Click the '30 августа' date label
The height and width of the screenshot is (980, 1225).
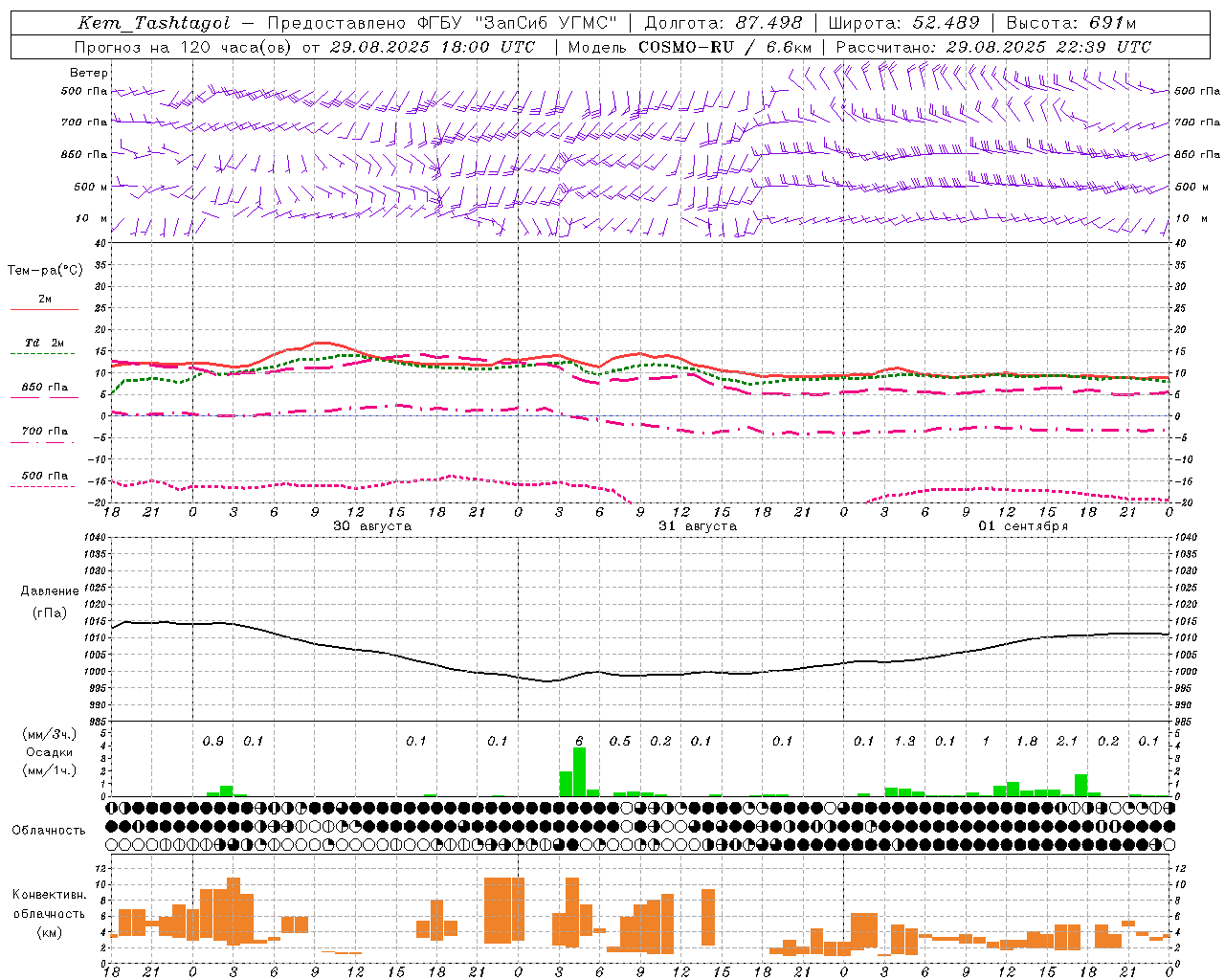tap(372, 526)
